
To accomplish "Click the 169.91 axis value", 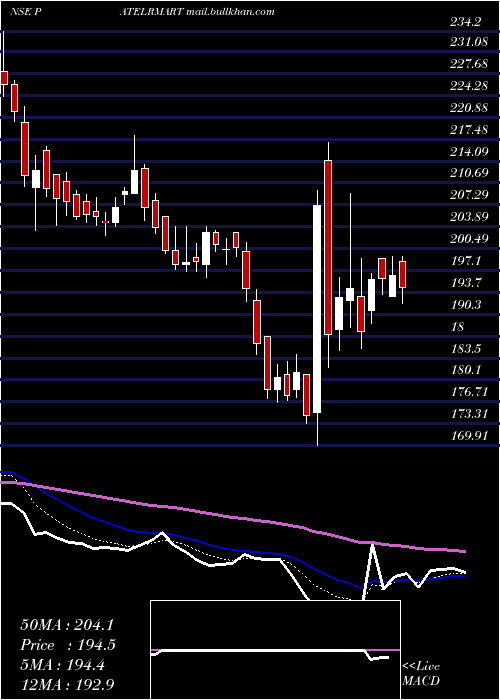I will (468, 435).
